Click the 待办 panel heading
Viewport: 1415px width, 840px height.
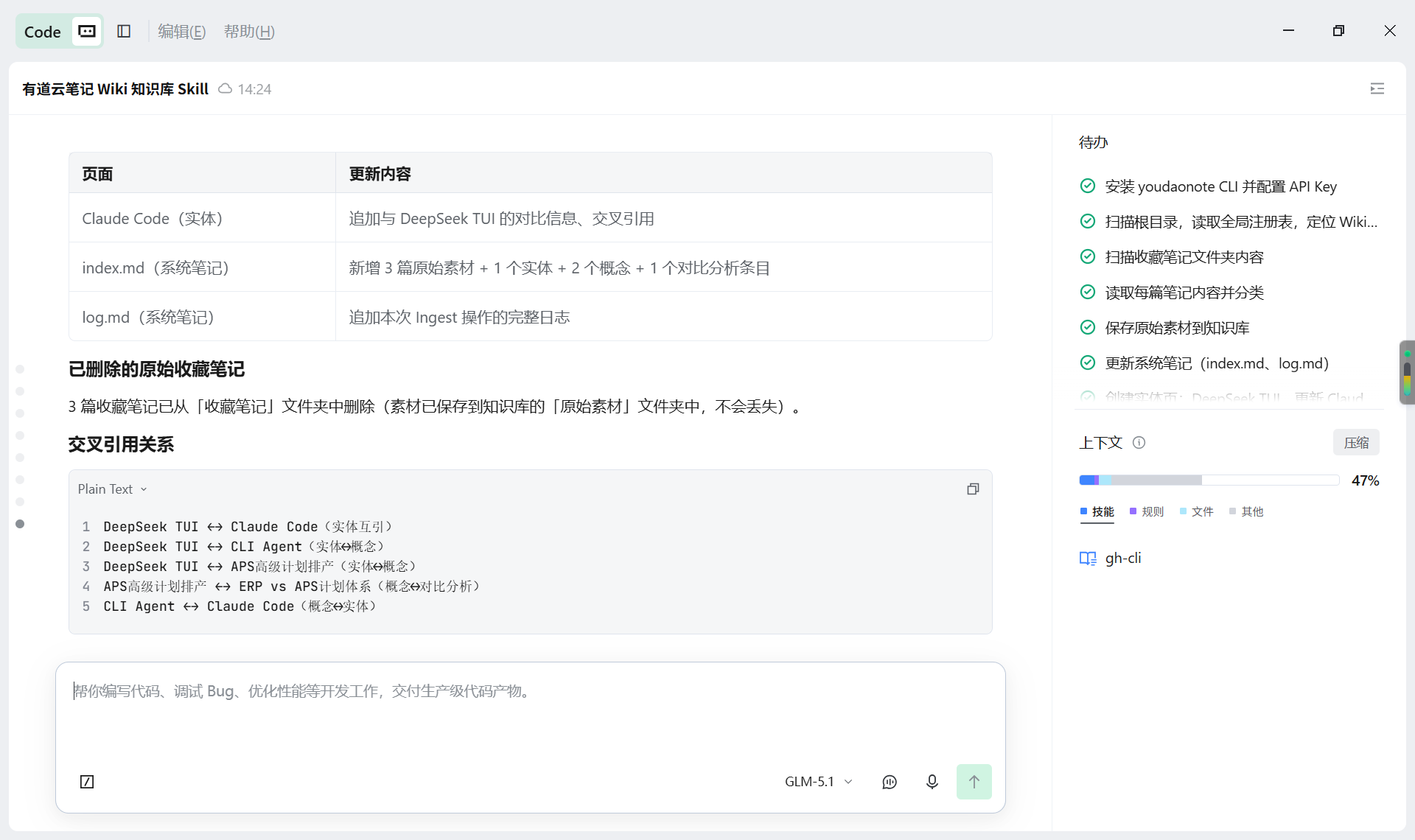point(1094,142)
